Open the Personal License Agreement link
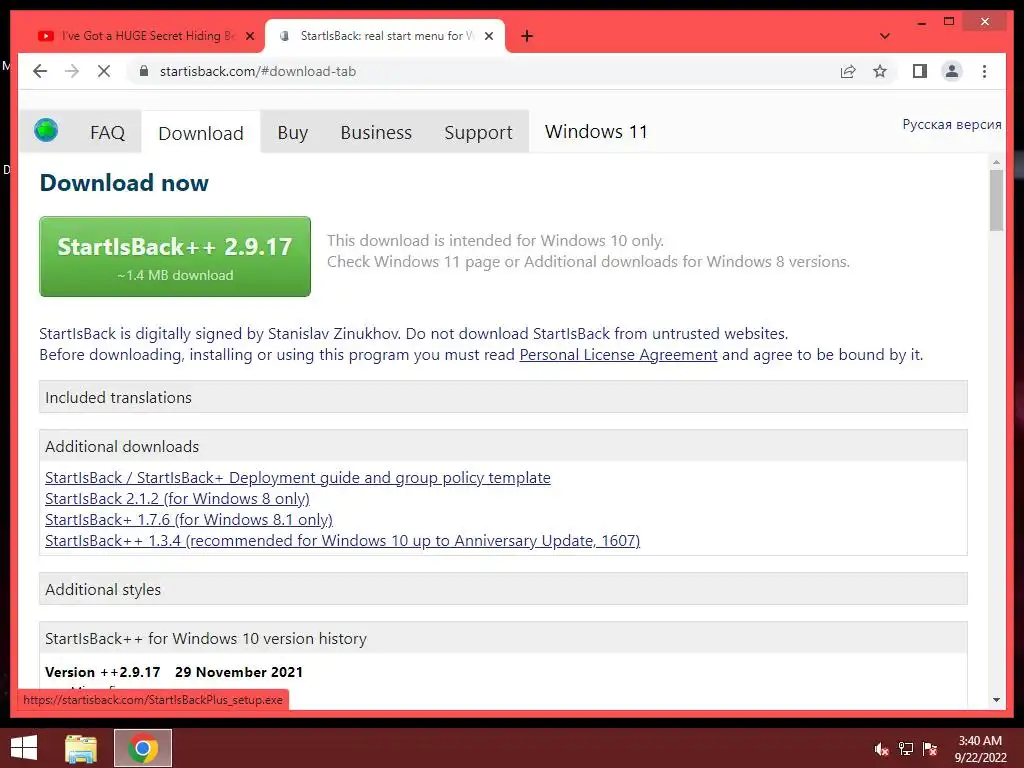 (x=618, y=355)
